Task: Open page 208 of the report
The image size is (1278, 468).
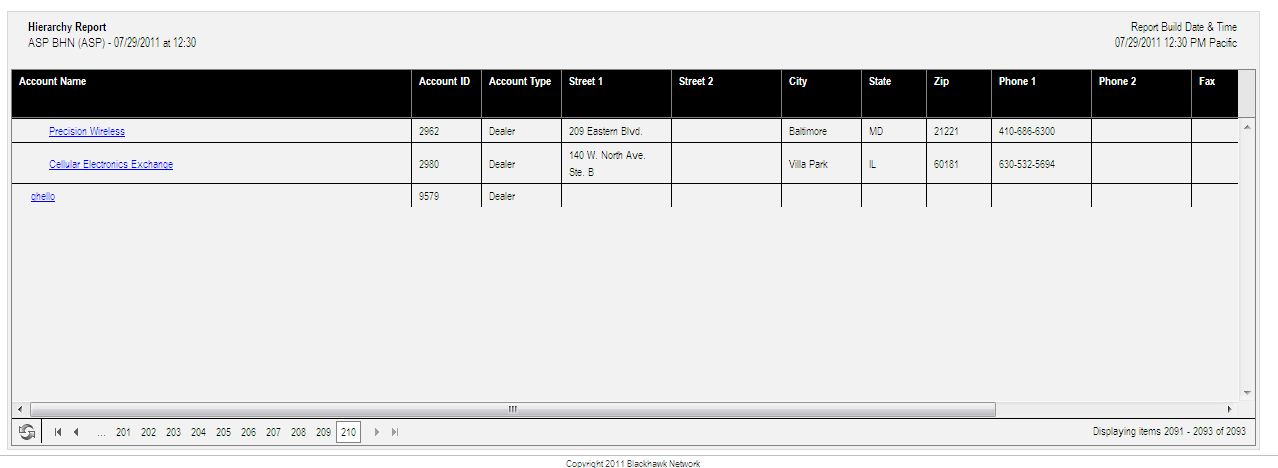Action: pyautogui.click(x=298, y=433)
